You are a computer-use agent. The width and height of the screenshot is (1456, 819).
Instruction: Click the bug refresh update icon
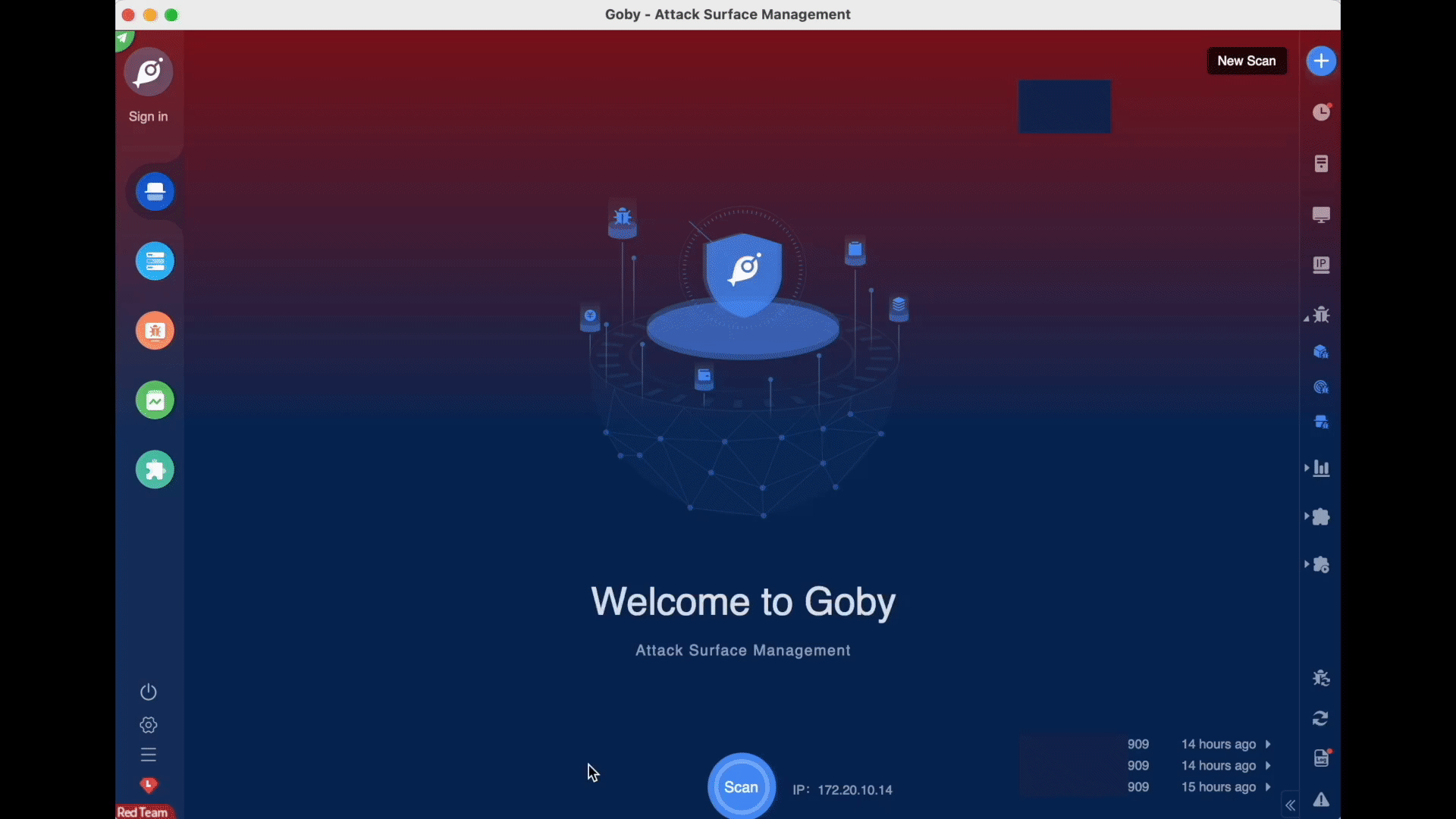coord(1321,678)
